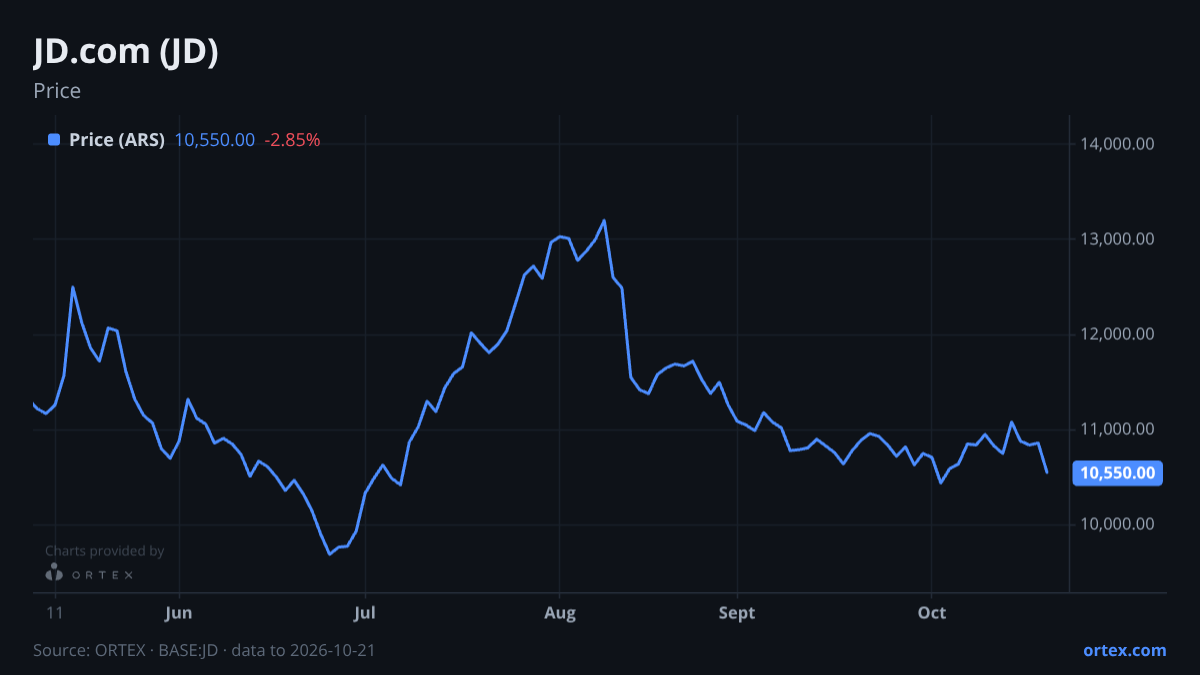1200x675 pixels.
Task: Click the 11,000.00 y-axis label
Action: [1117, 429]
